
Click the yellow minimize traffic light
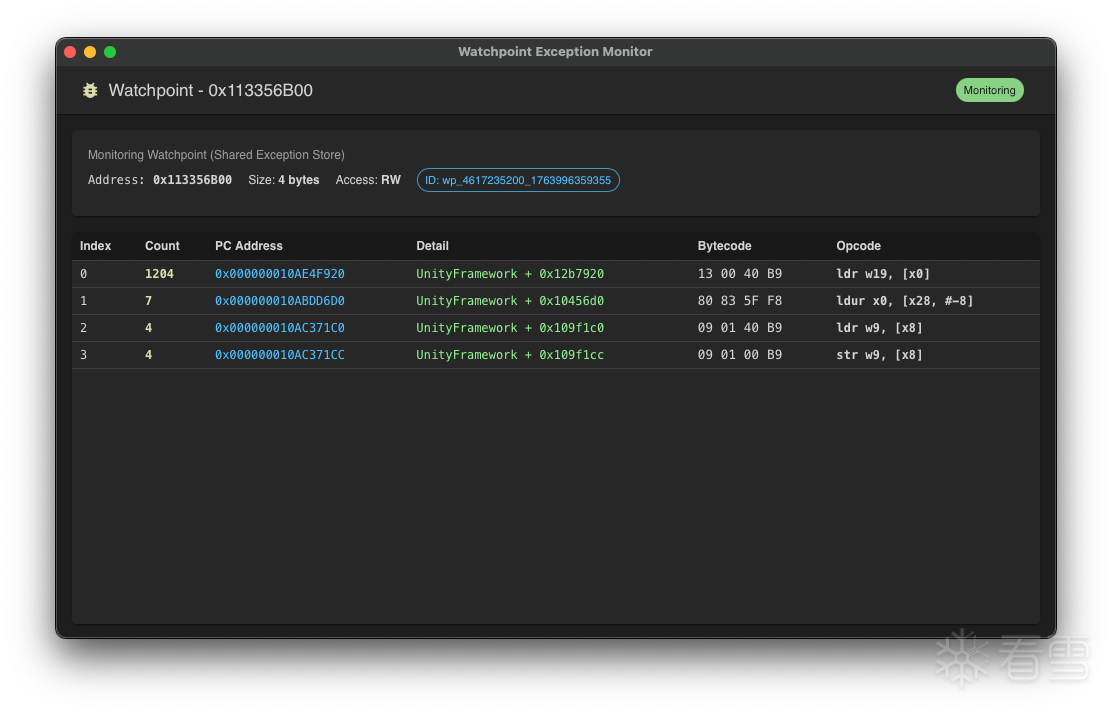[x=89, y=51]
